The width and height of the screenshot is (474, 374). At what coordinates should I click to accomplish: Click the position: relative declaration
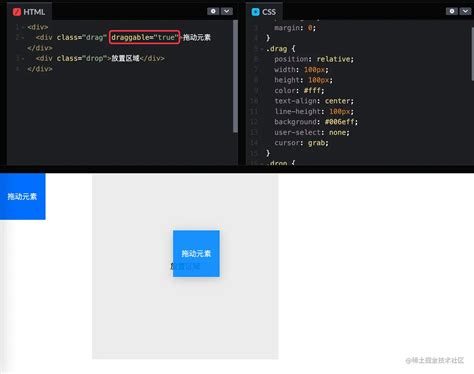(314, 59)
